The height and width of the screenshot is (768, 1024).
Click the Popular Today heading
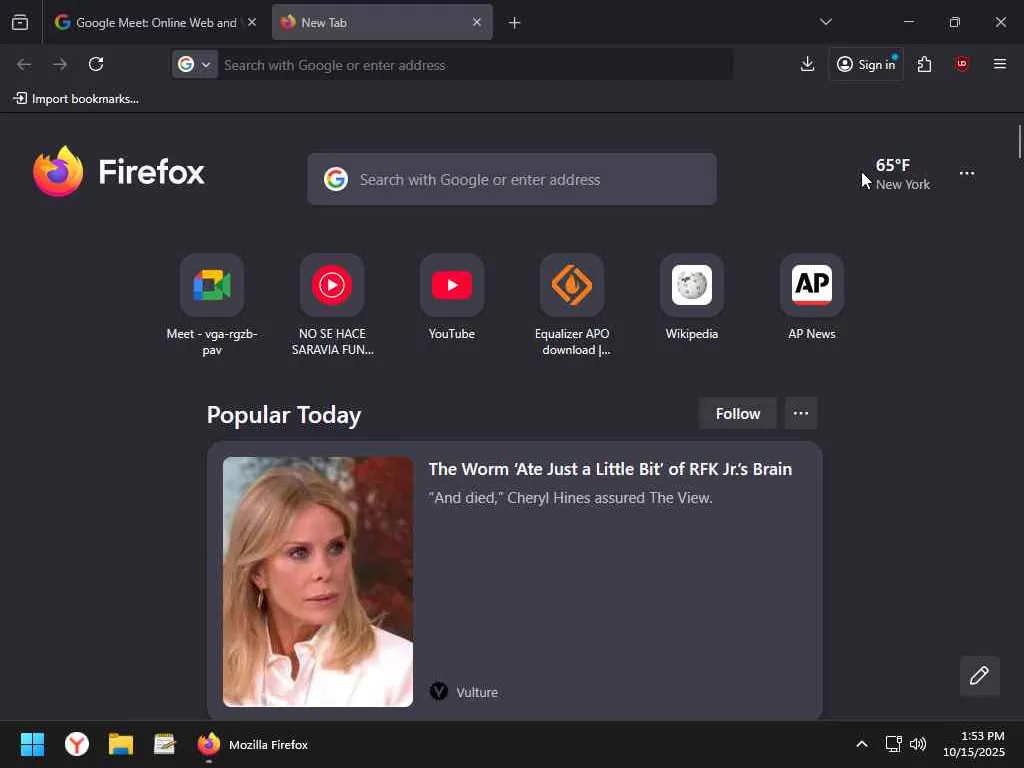coord(284,415)
